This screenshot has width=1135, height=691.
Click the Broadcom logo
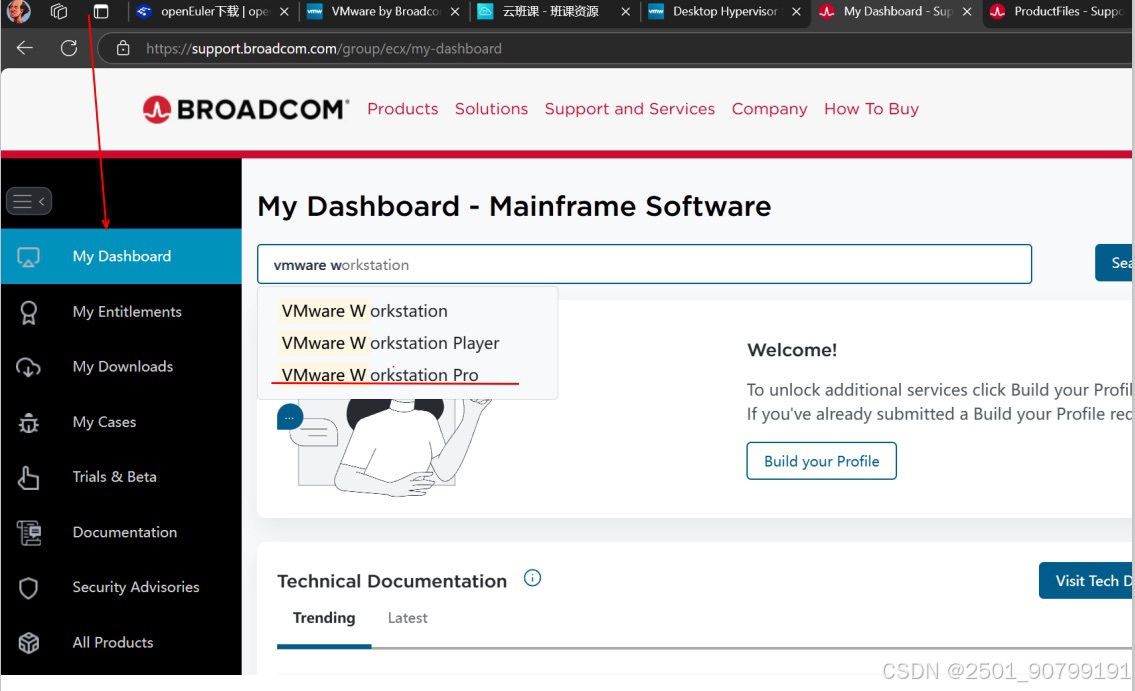tap(246, 109)
